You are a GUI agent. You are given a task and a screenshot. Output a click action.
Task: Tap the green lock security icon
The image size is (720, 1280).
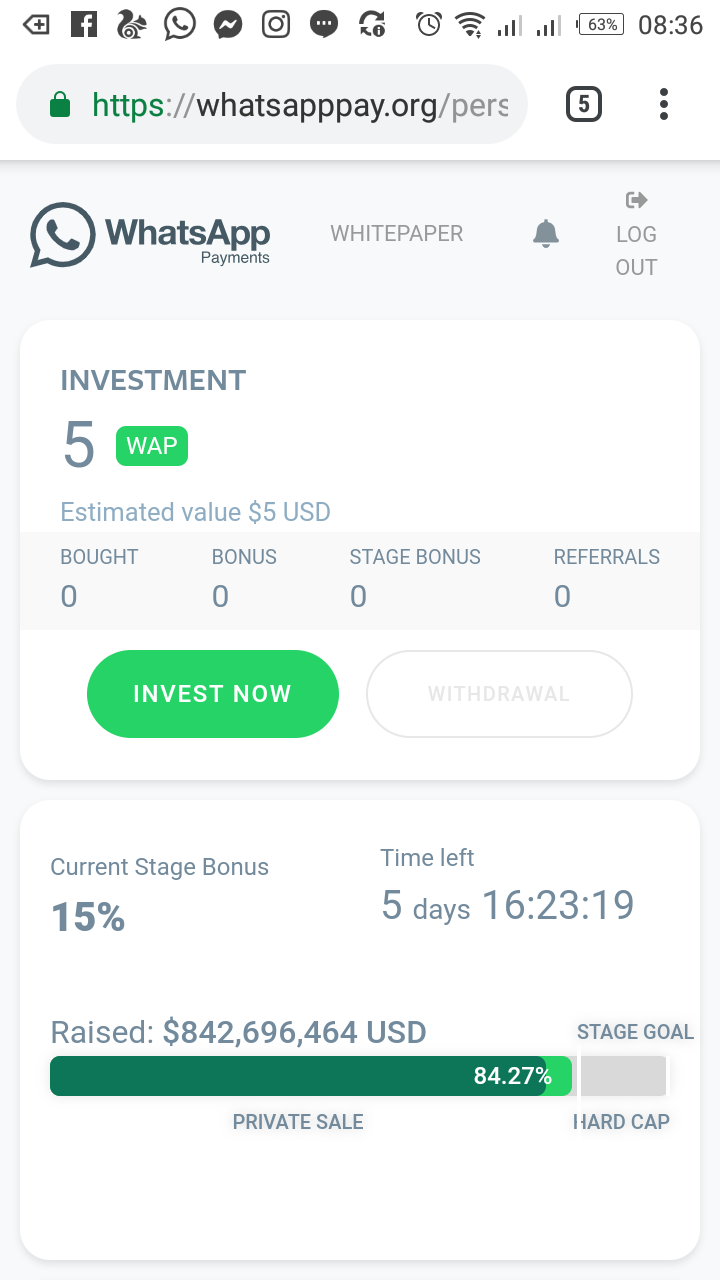pos(60,105)
